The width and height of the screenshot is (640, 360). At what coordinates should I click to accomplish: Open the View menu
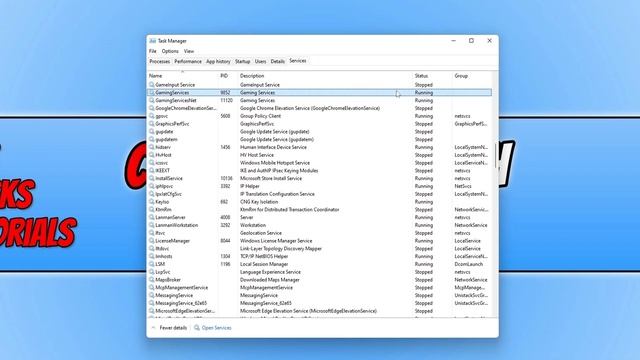click(x=189, y=51)
